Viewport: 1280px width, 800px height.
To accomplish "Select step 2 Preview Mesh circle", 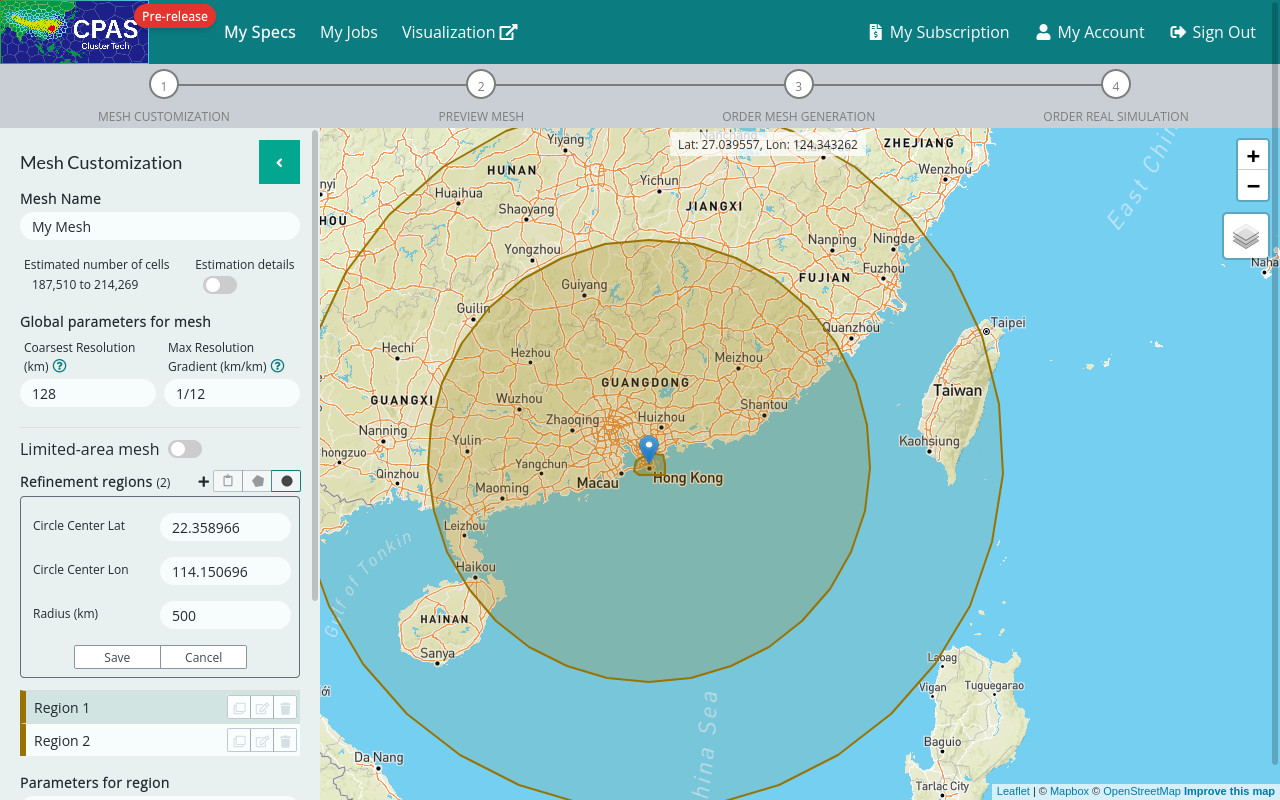I will click(x=481, y=85).
